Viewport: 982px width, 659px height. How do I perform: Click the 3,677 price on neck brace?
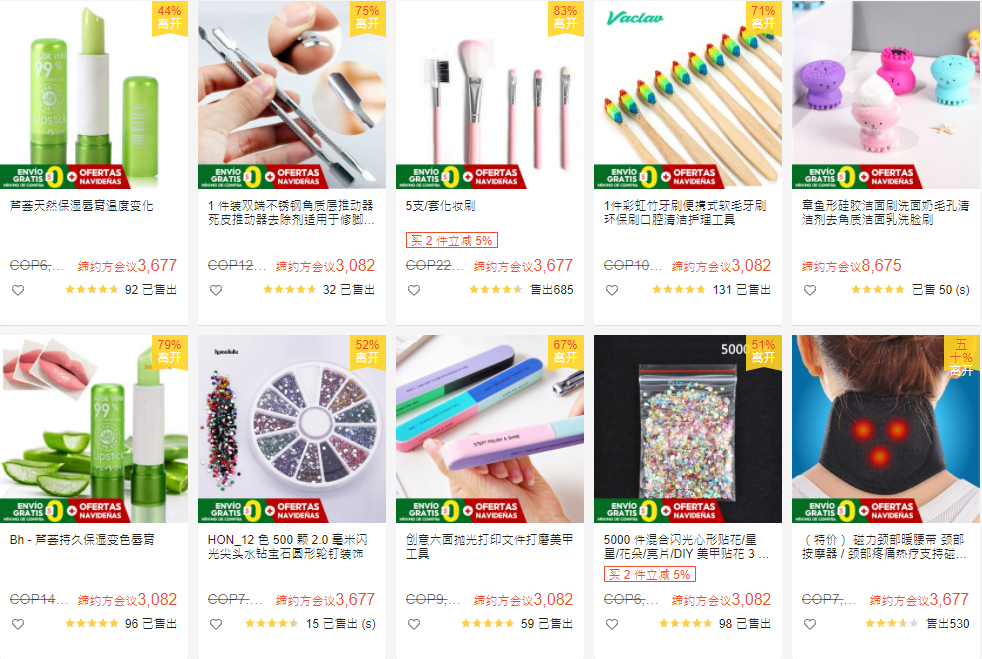click(948, 599)
